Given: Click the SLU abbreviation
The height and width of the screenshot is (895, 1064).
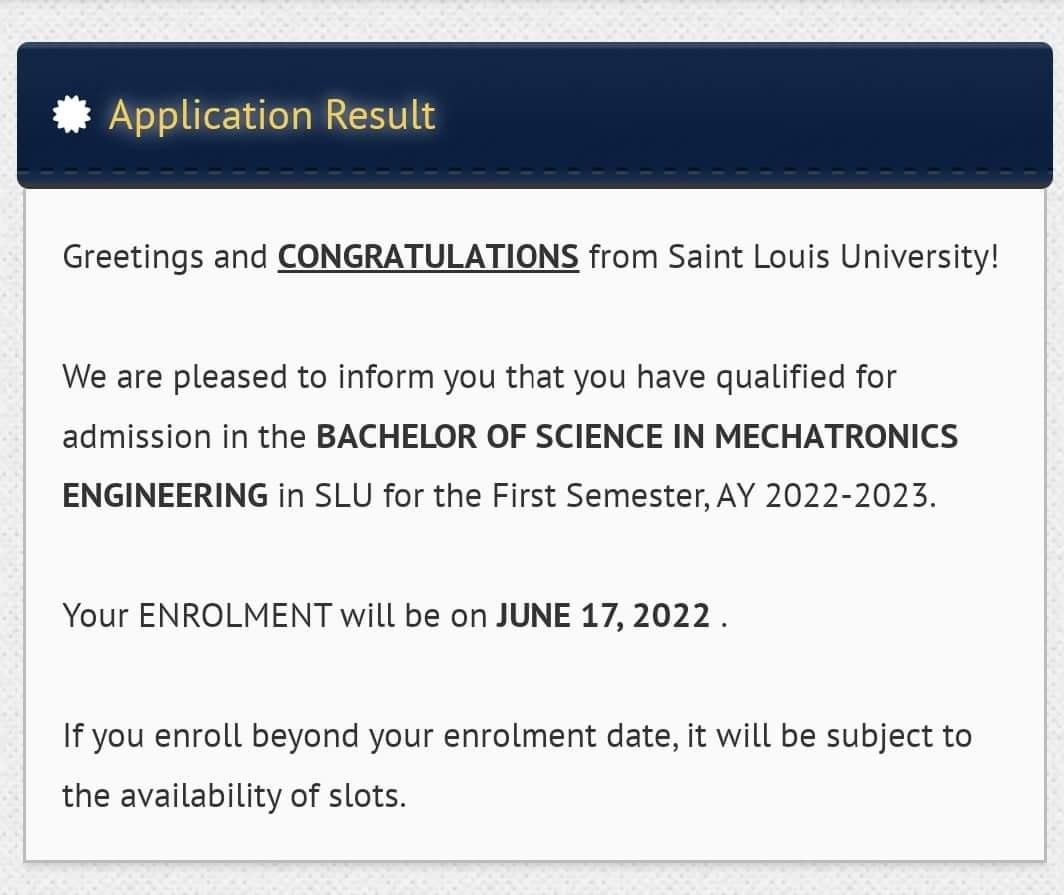Looking at the screenshot, I should click(343, 495).
